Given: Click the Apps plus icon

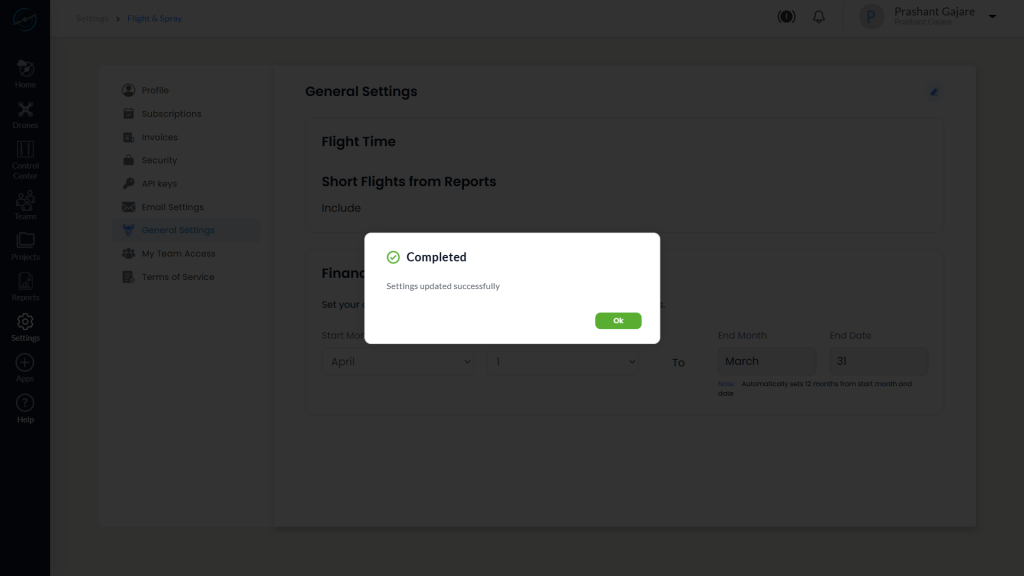Looking at the screenshot, I should pyautogui.click(x=25, y=363).
